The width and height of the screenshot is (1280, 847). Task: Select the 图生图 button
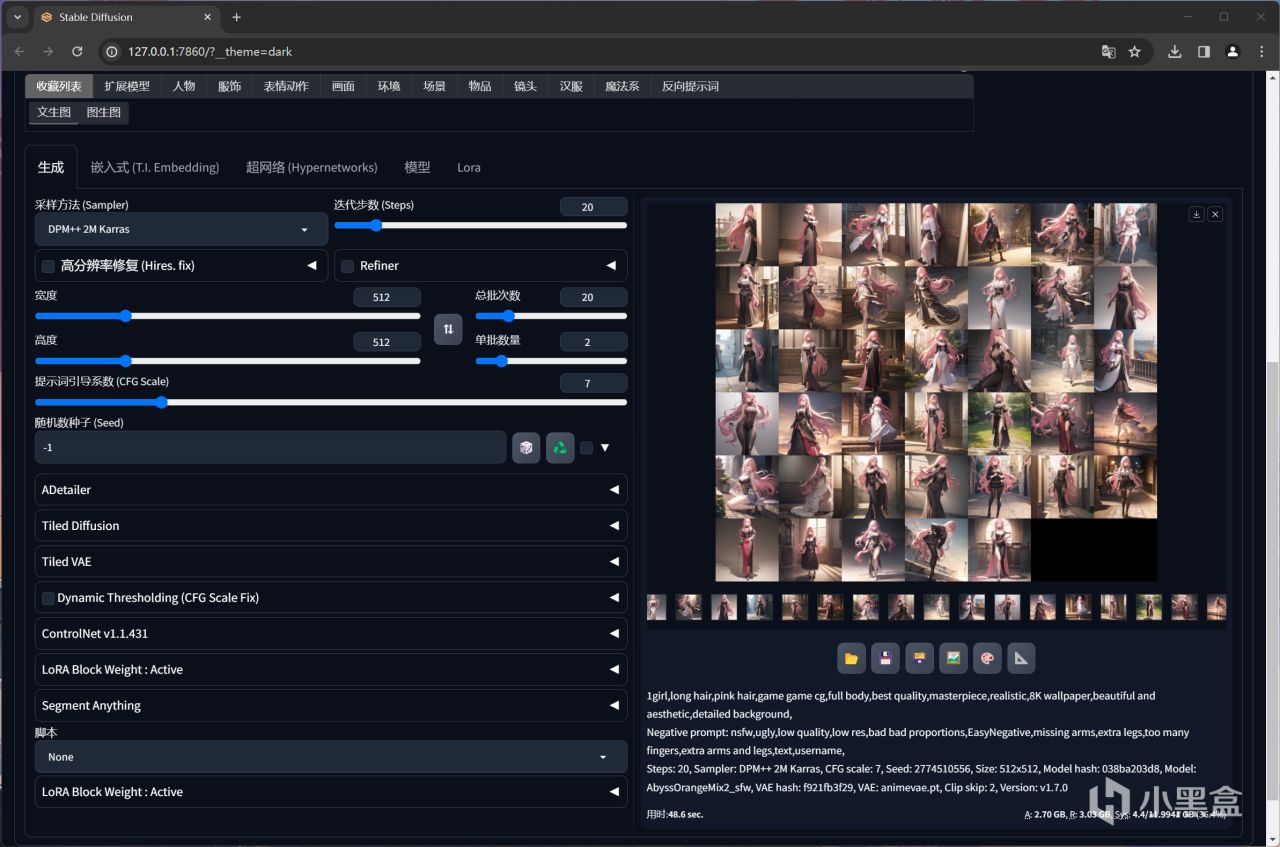pyautogui.click(x=104, y=113)
